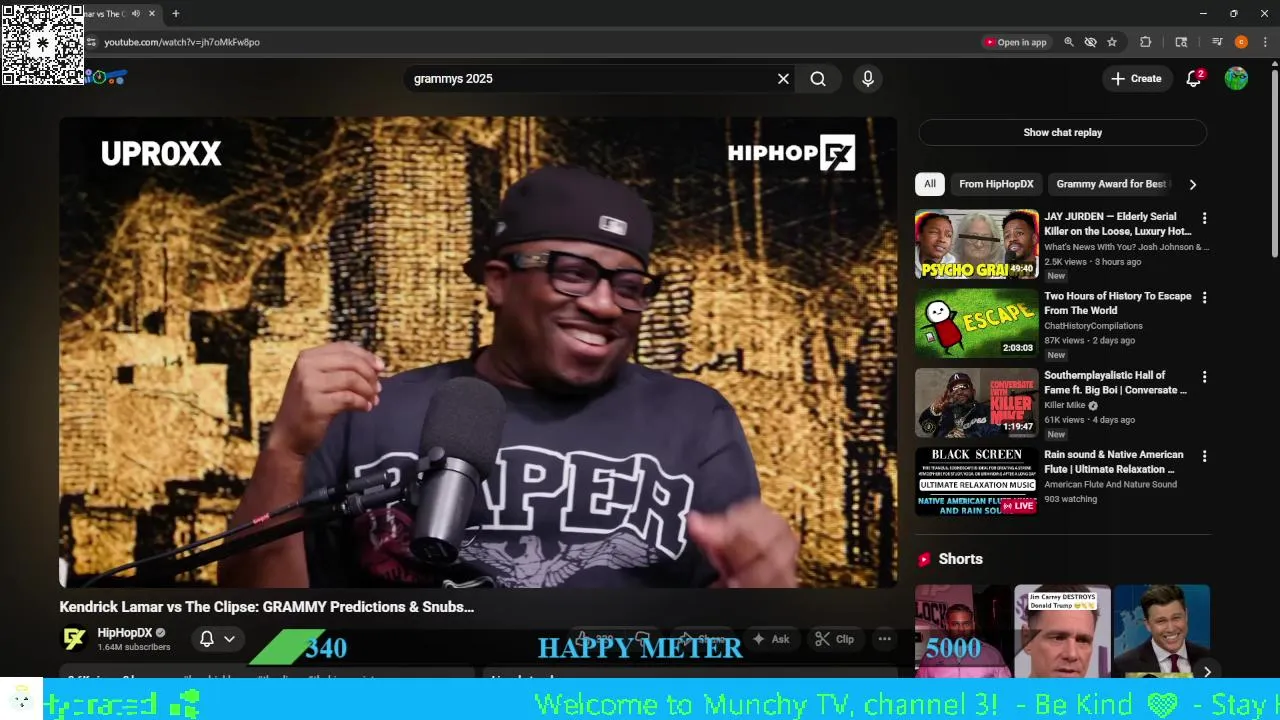Click Show chat replay
The width and height of the screenshot is (1280, 720).
[x=1062, y=132]
